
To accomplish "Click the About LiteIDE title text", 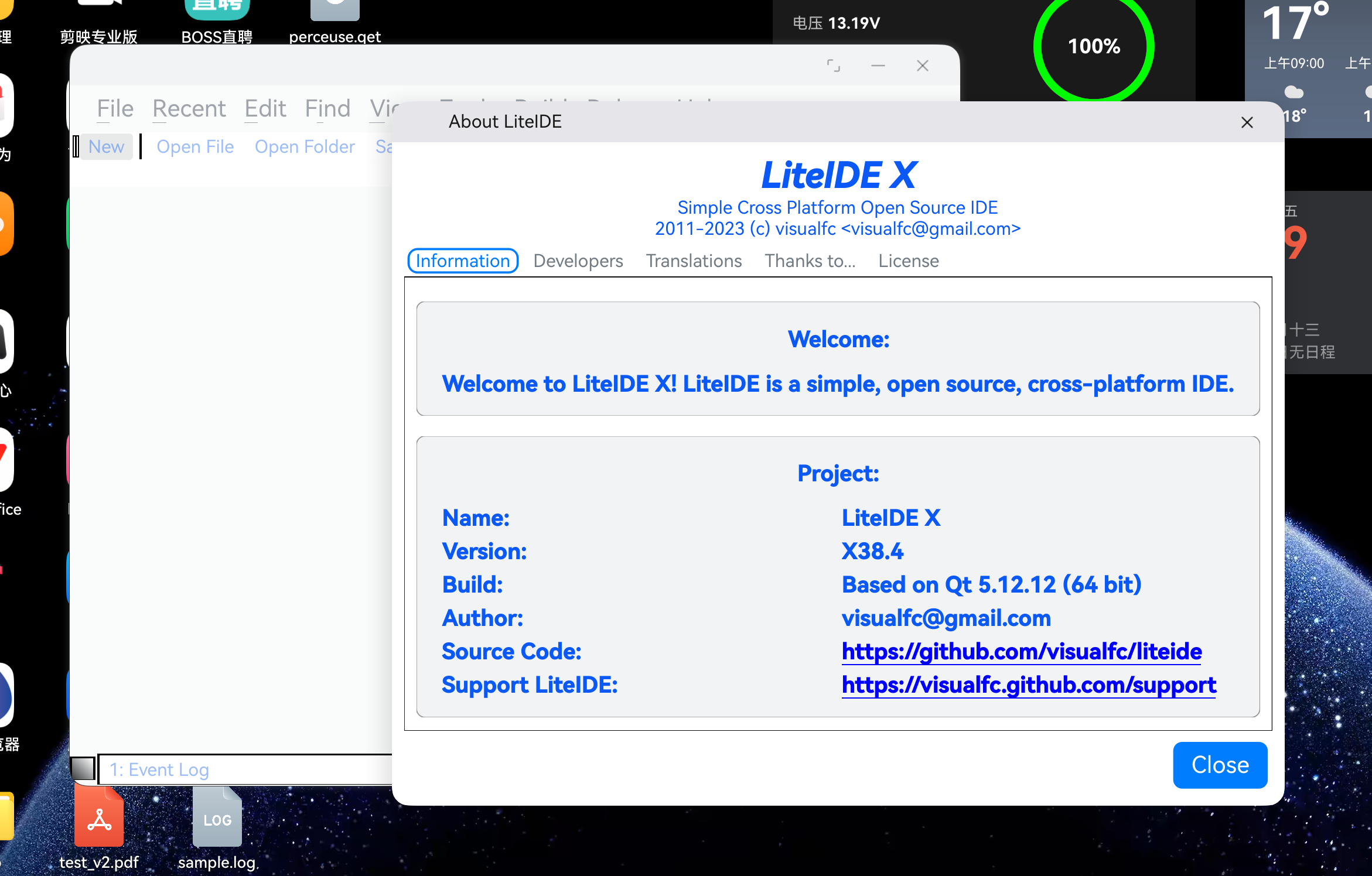I will tap(505, 122).
